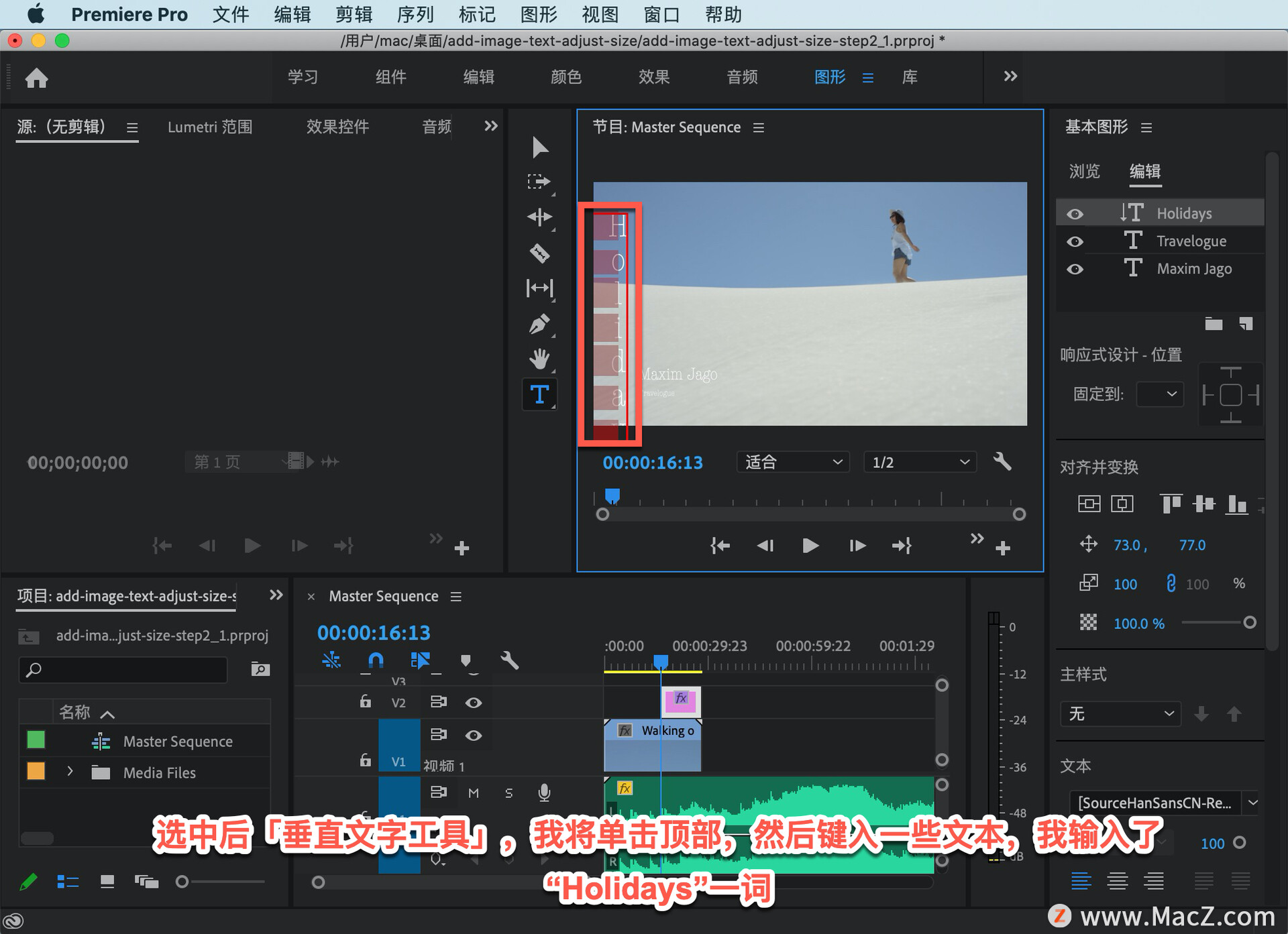Toggle V1 track output eye
Screen dimensions: 1288x934
point(474,736)
